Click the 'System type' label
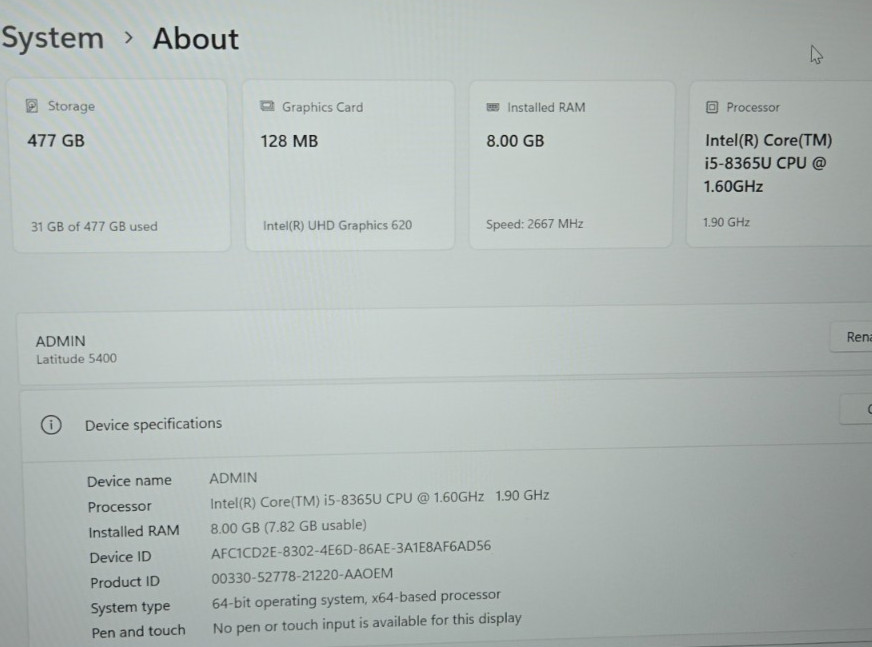872x647 pixels. [130, 607]
